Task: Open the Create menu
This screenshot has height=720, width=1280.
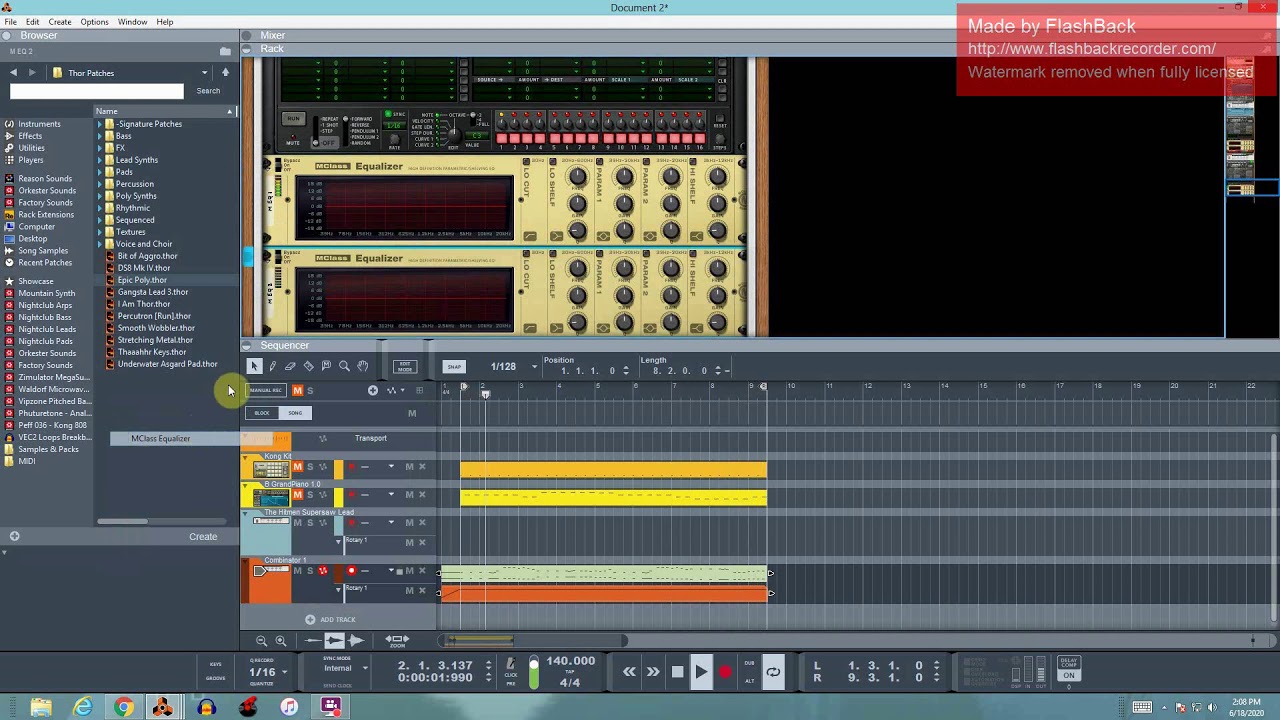Action: (60, 22)
